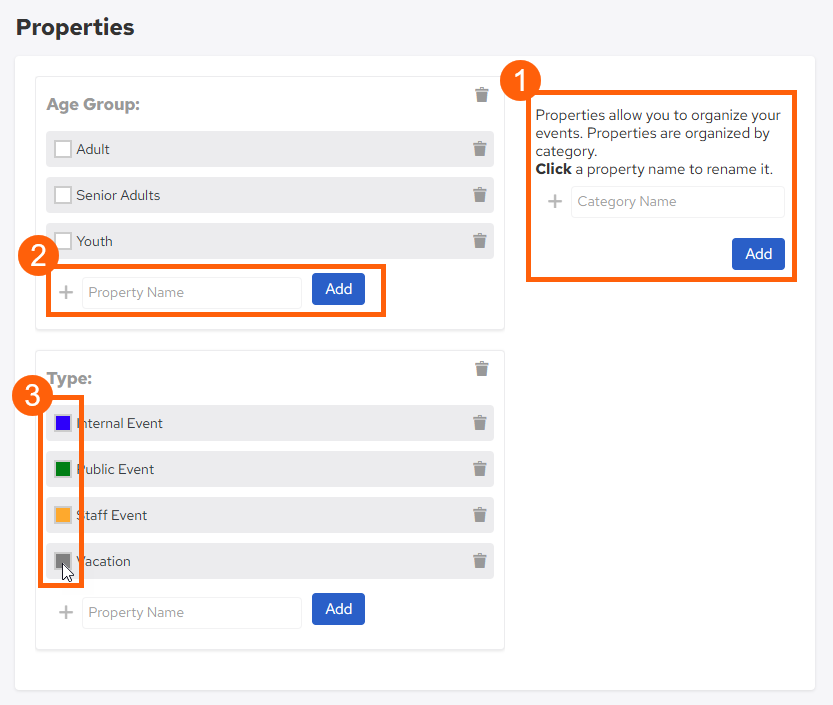
Task: Delete the Youth property
Action: 480,241
